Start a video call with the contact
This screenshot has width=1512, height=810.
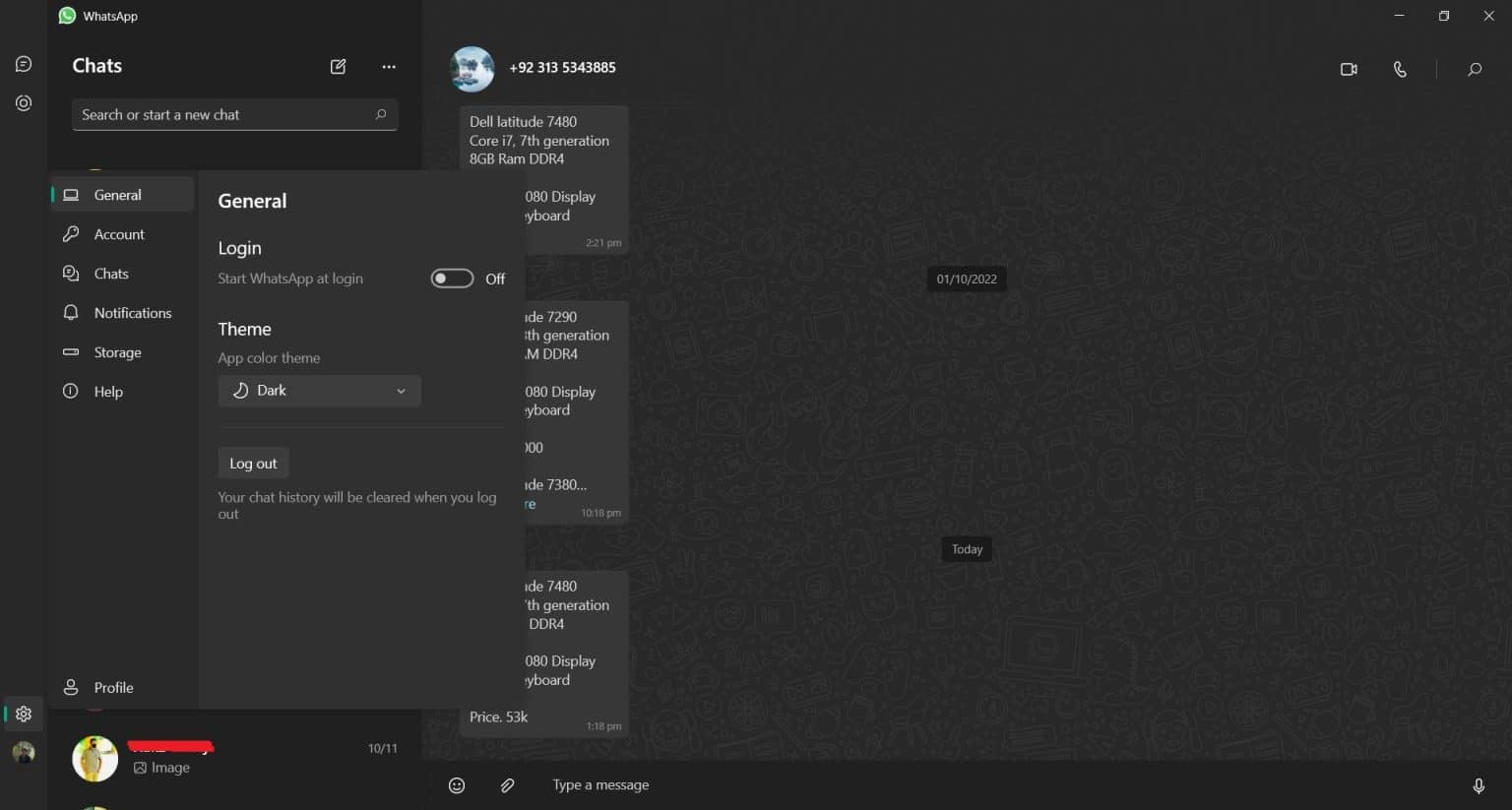point(1349,69)
